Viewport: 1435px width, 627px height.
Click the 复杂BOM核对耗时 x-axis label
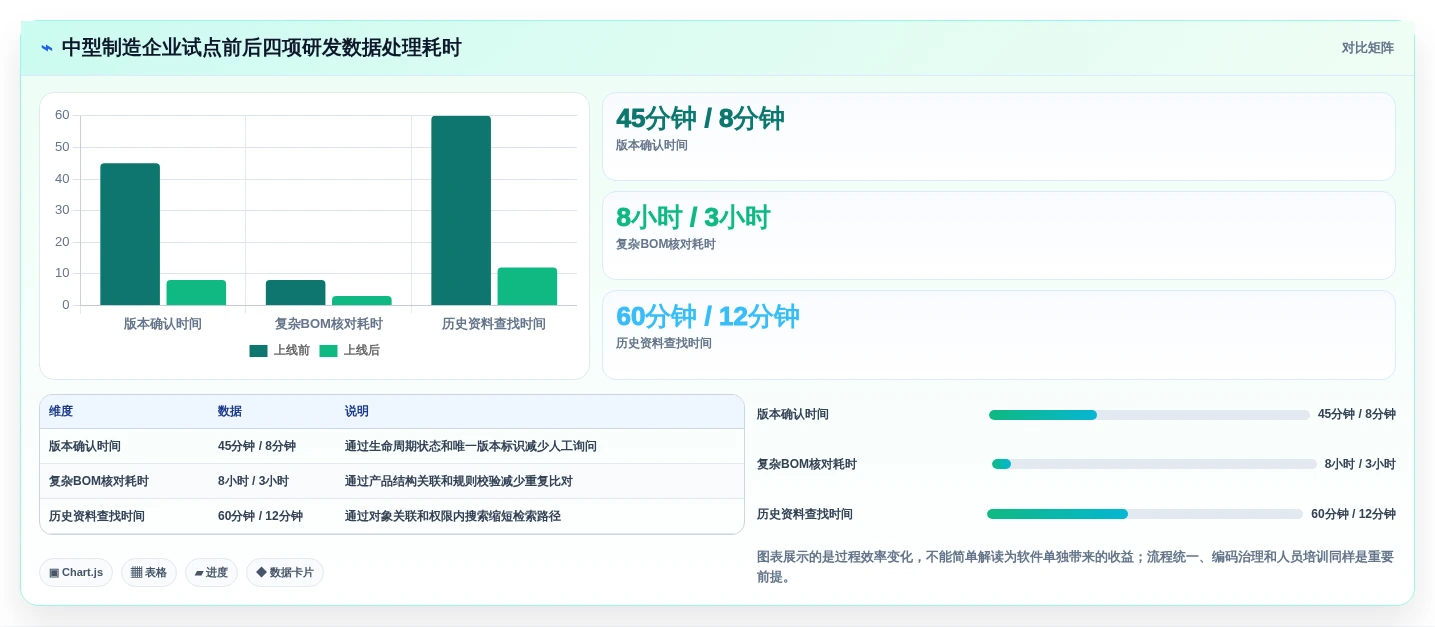tap(329, 324)
